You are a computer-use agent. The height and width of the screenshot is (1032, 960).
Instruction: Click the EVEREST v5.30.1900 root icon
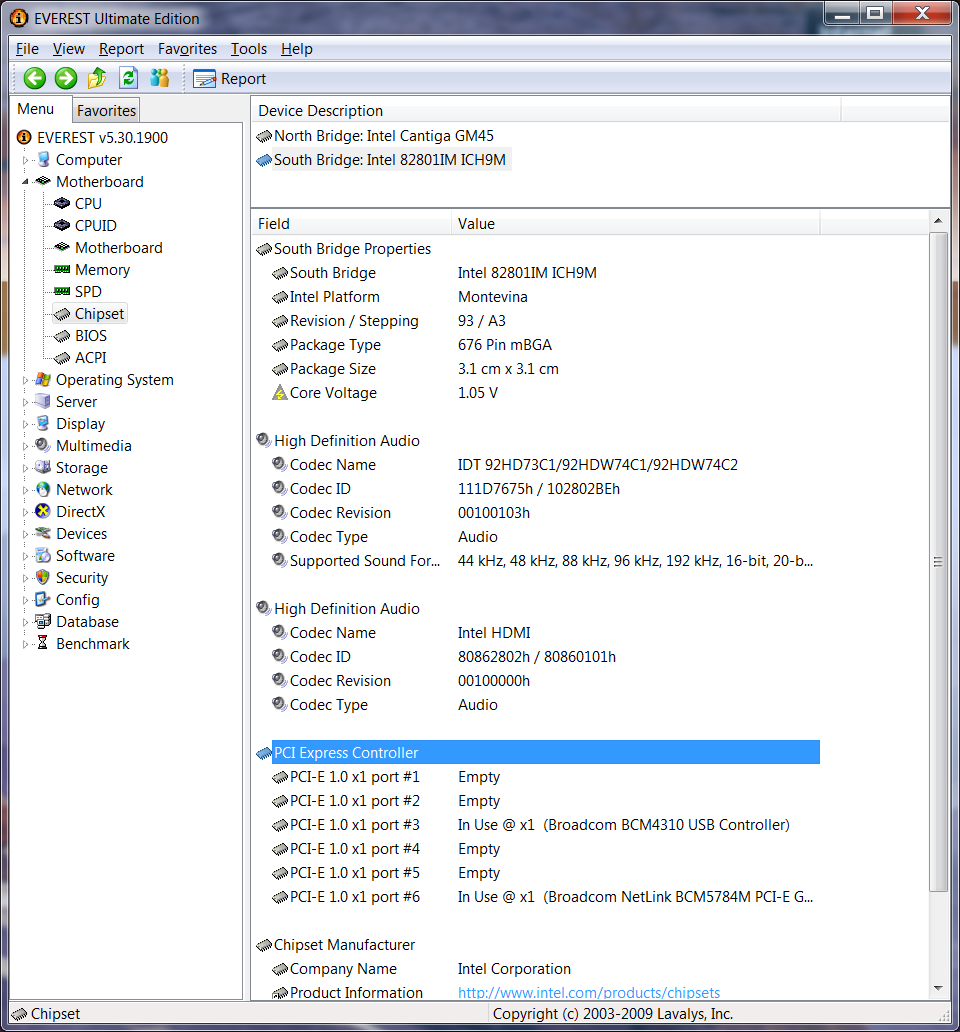[x=24, y=137]
